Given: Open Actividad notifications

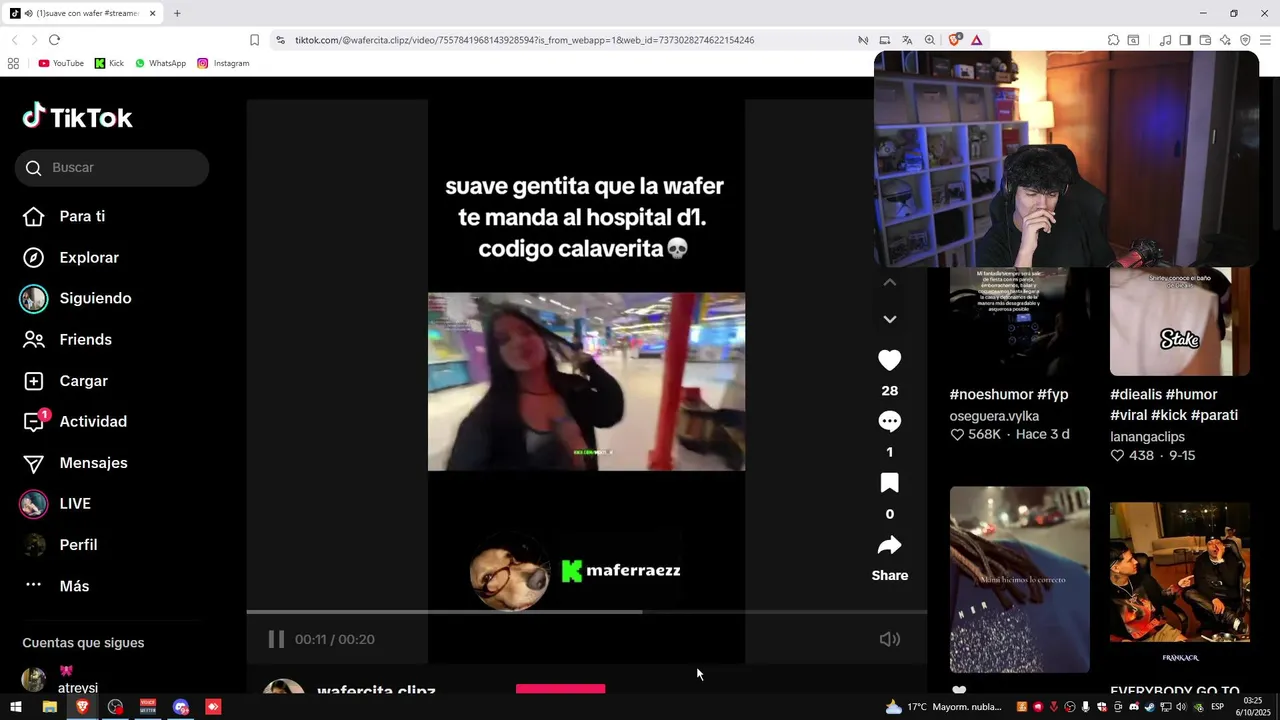Looking at the screenshot, I should [x=92, y=422].
